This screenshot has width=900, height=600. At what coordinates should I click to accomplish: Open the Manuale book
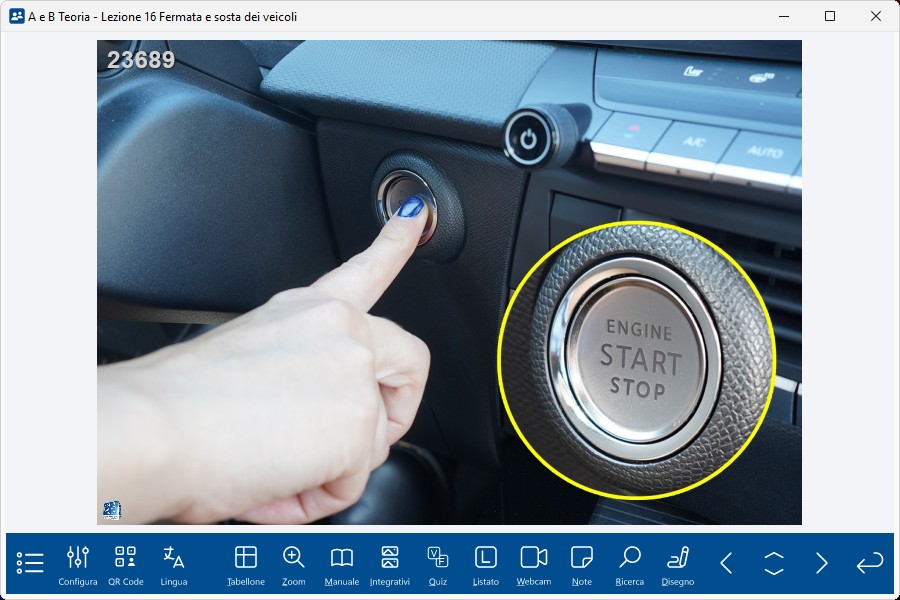coord(342,565)
